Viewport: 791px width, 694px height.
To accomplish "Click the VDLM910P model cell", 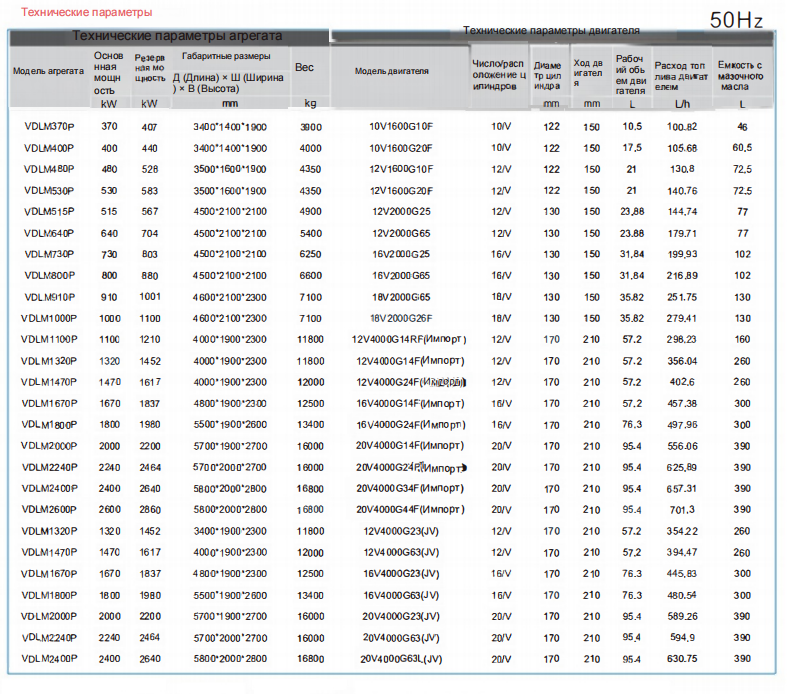I will pyautogui.click(x=49, y=297).
